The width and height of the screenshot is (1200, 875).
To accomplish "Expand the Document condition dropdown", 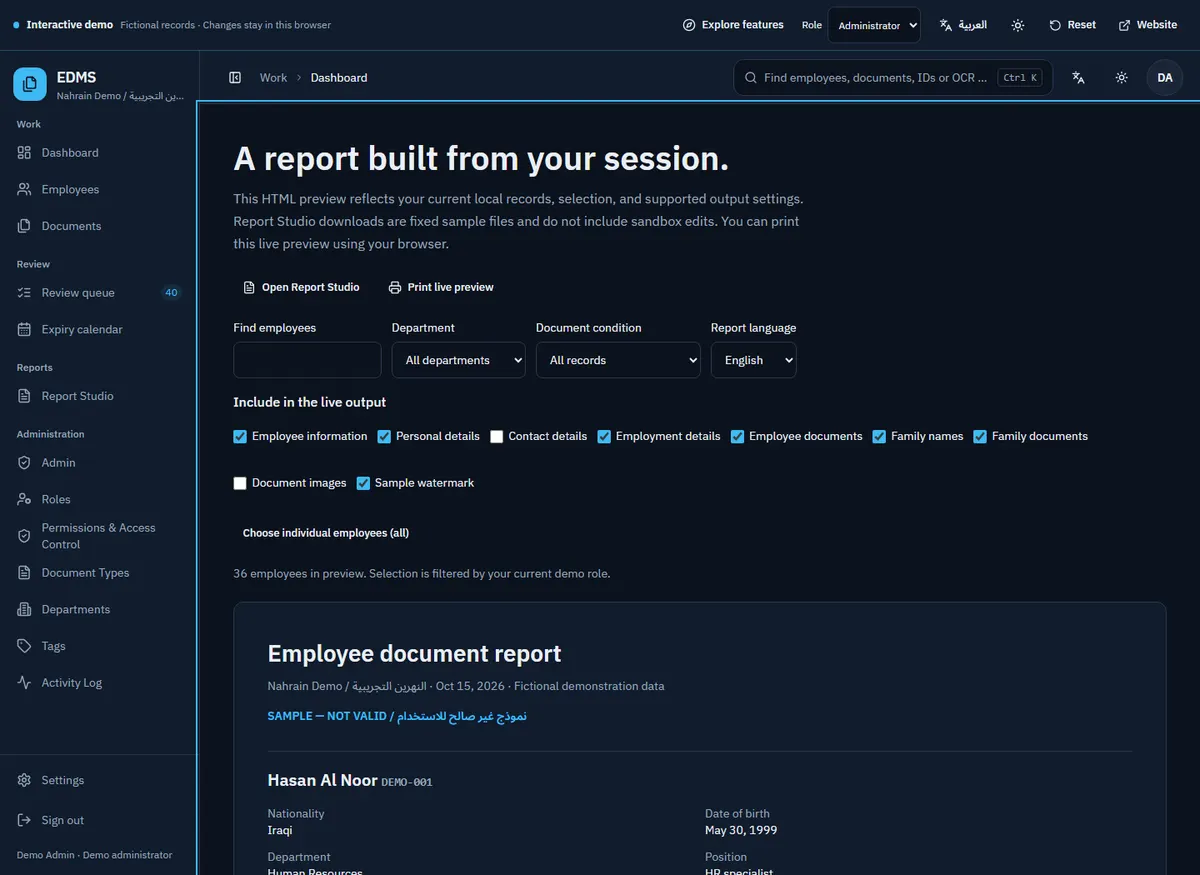I will click(x=618, y=360).
